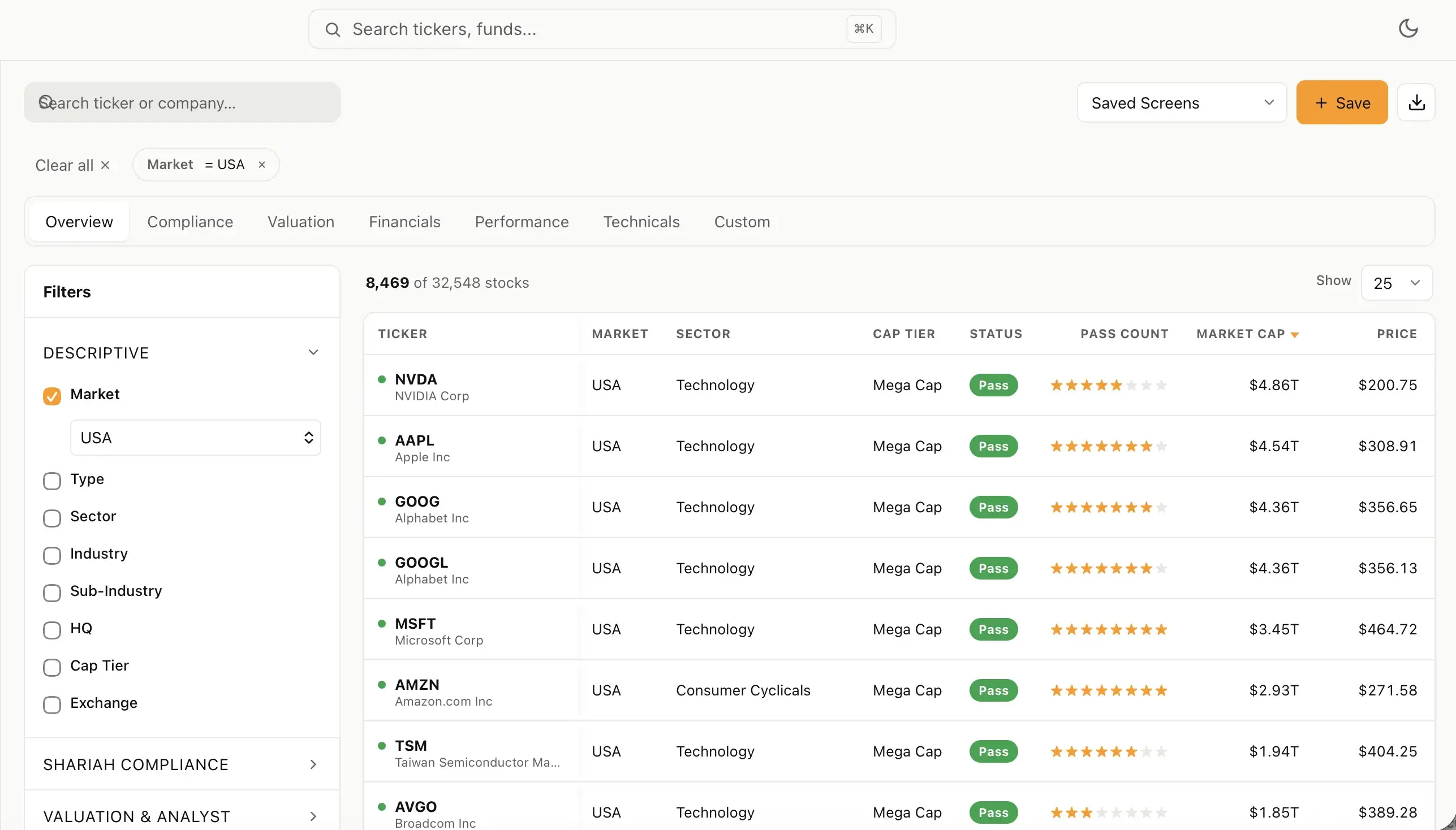Image resolution: width=1456 pixels, height=830 pixels.
Task: Remove the Market = USA filter chip
Action: [262, 165]
